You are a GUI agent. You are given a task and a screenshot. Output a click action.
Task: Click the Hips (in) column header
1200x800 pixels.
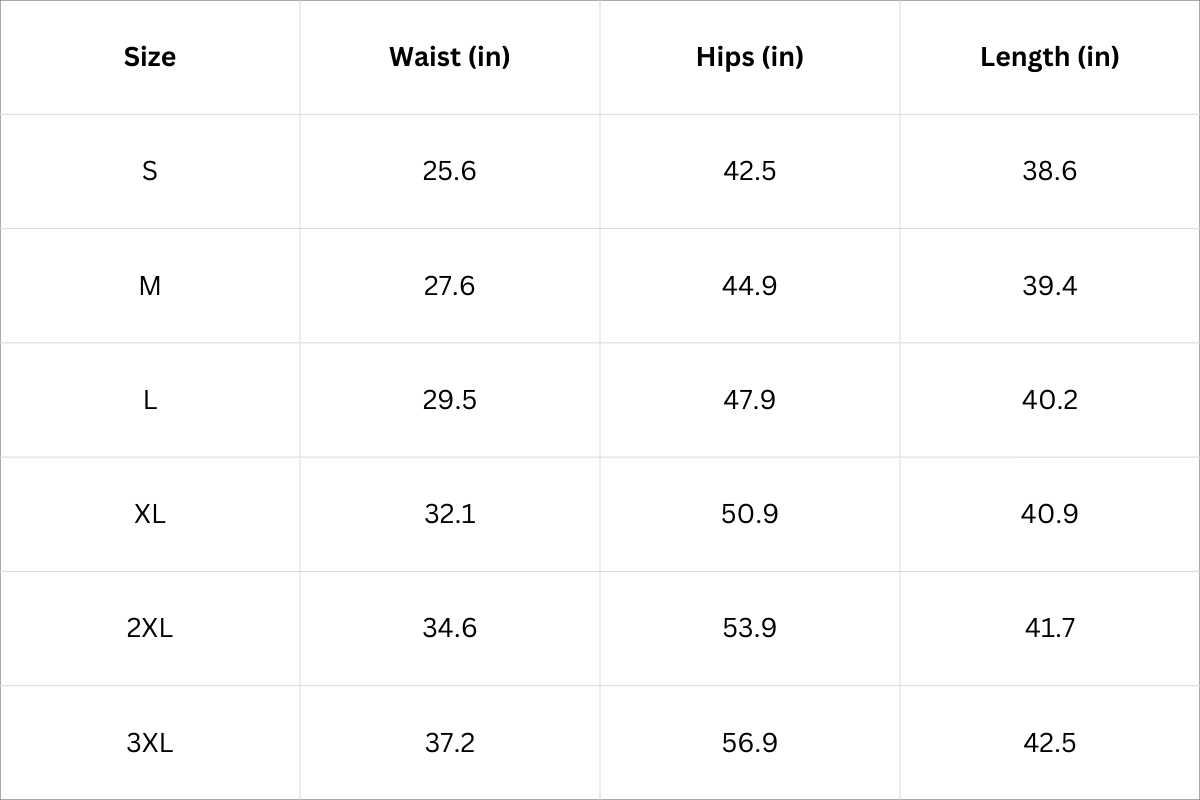749,57
